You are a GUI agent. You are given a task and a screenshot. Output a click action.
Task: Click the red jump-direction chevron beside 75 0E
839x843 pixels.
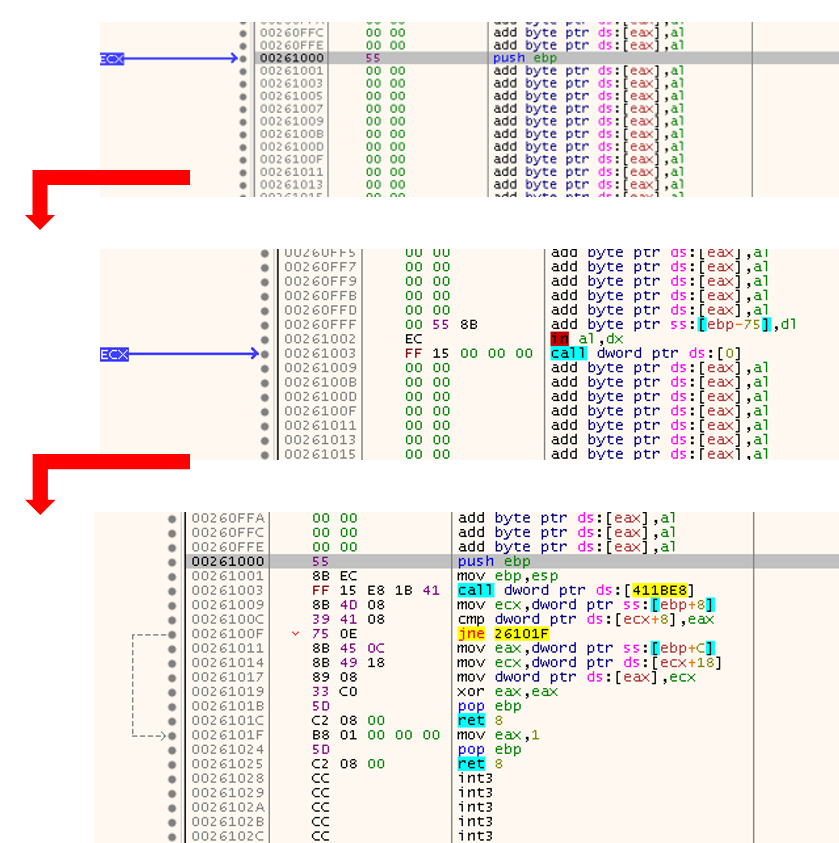click(x=295, y=634)
